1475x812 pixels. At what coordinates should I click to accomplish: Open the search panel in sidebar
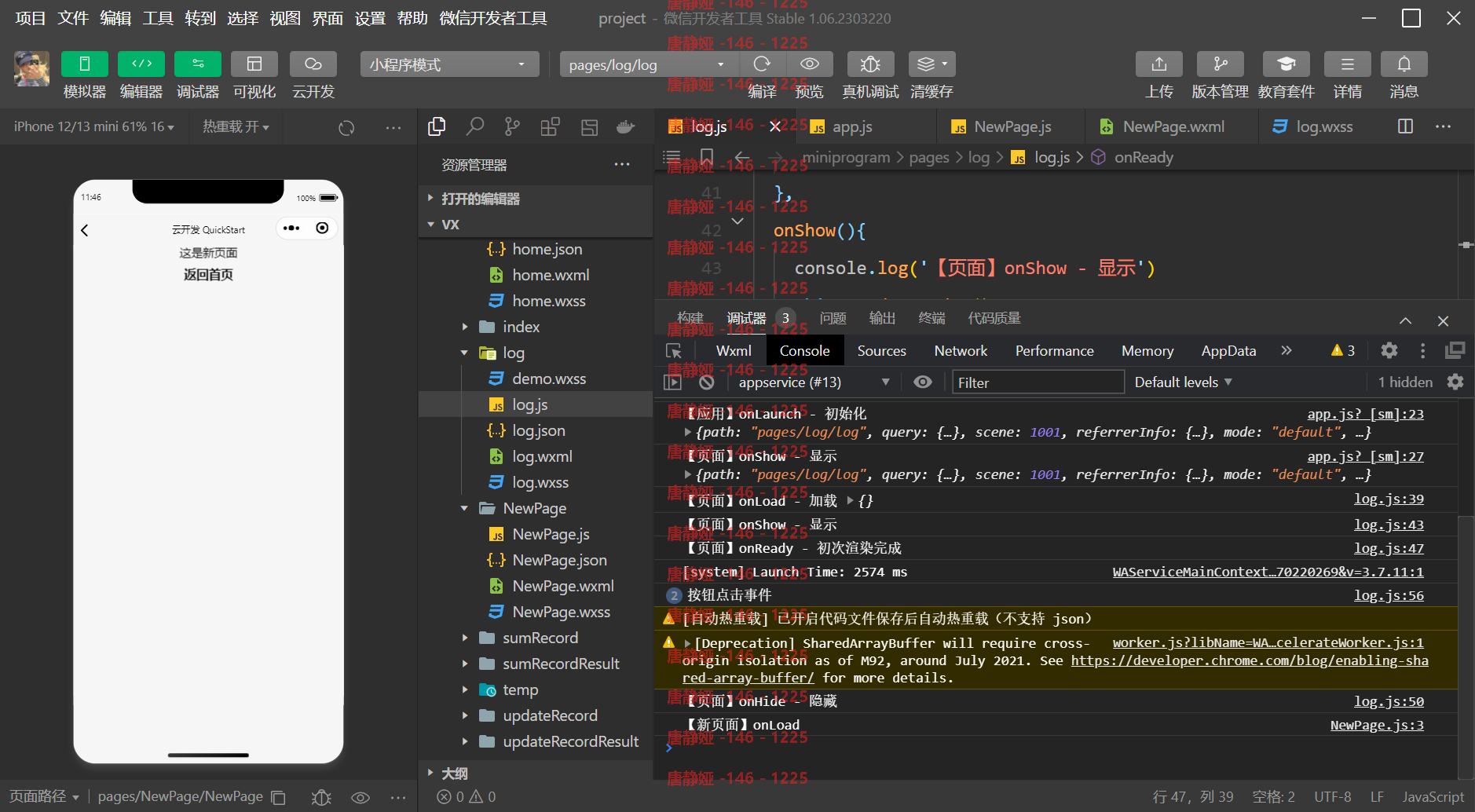(x=474, y=126)
